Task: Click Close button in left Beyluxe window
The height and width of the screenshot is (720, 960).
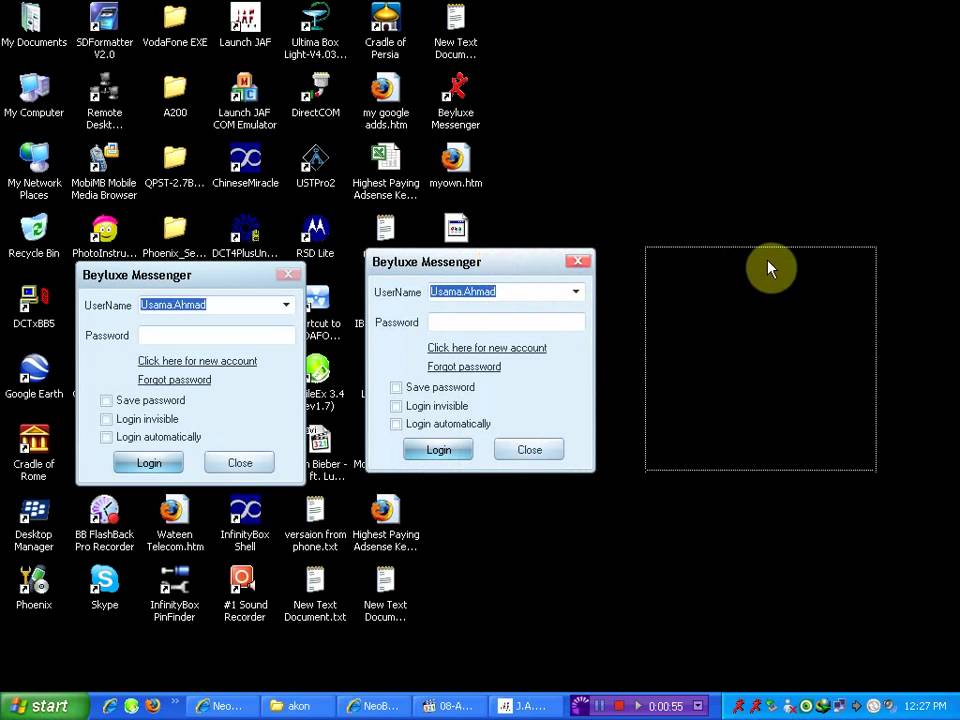Action: (239, 463)
